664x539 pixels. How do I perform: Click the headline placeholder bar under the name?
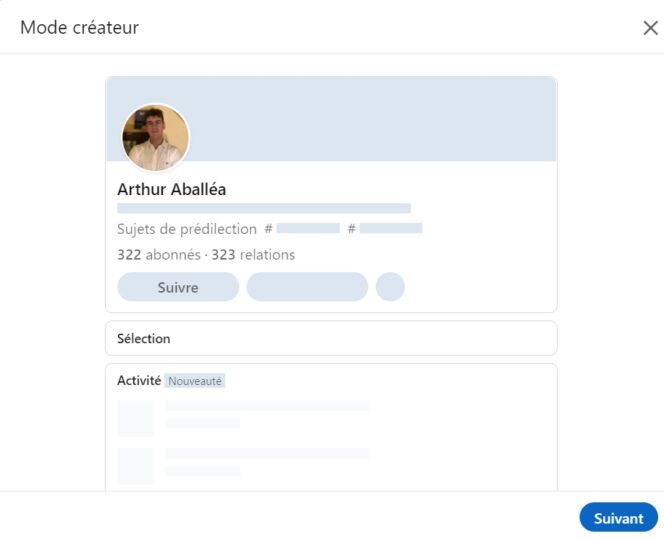click(264, 208)
